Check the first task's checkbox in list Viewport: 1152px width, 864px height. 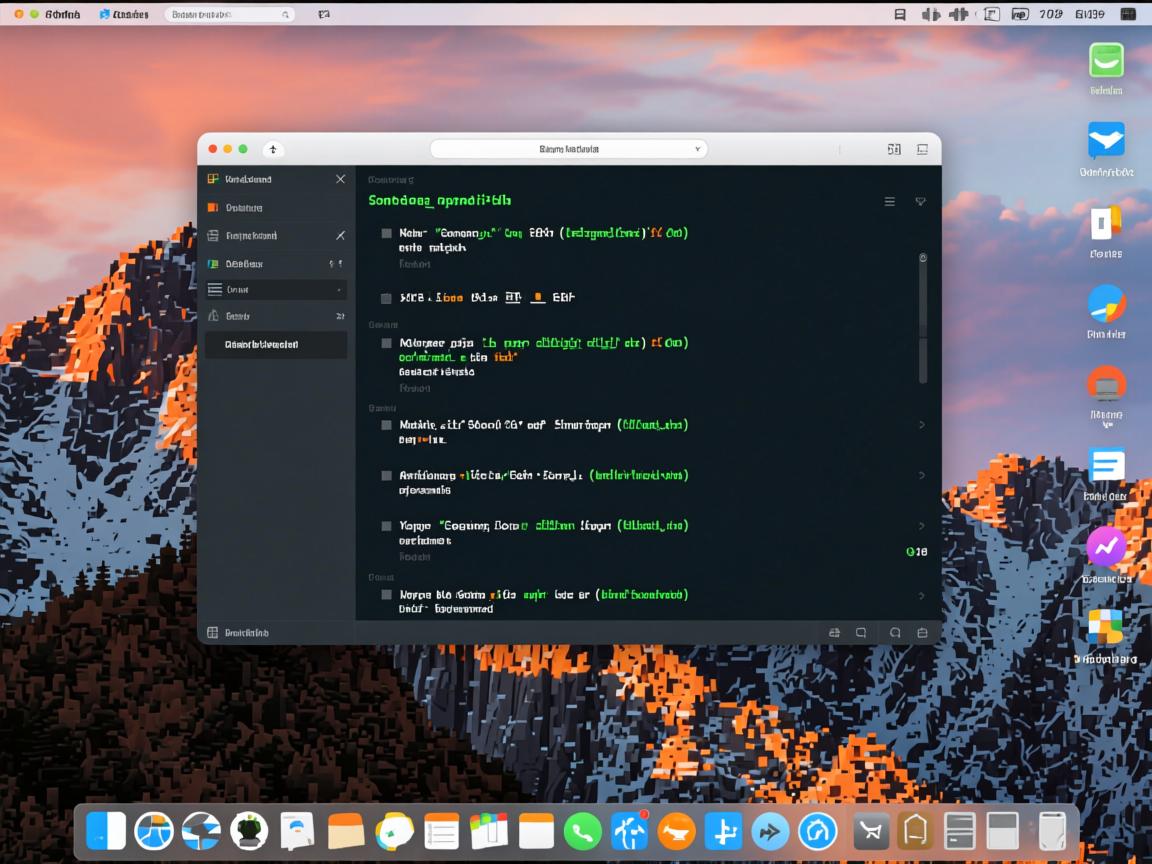click(x=387, y=233)
